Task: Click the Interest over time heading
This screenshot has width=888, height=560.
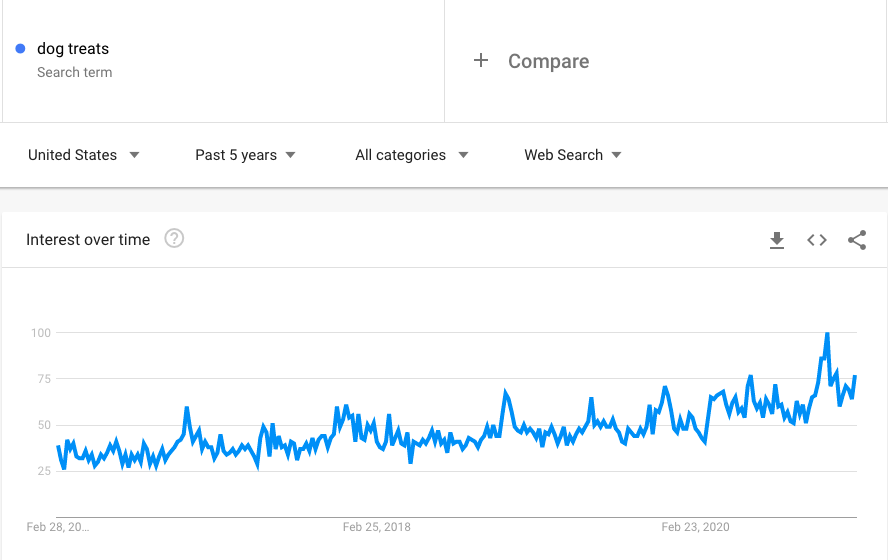Action: [x=88, y=240]
